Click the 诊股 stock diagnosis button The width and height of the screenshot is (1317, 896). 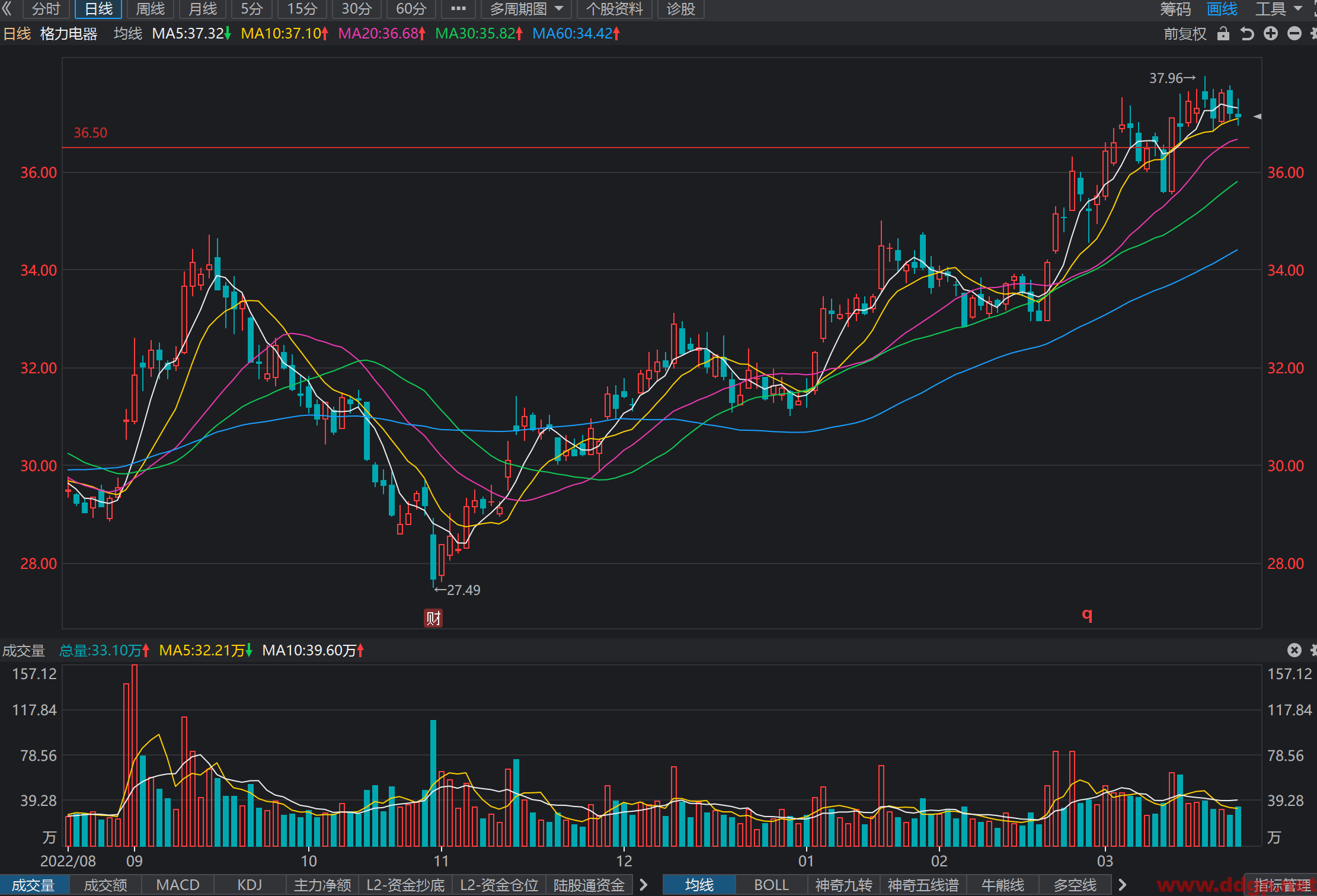click(680, 9)
